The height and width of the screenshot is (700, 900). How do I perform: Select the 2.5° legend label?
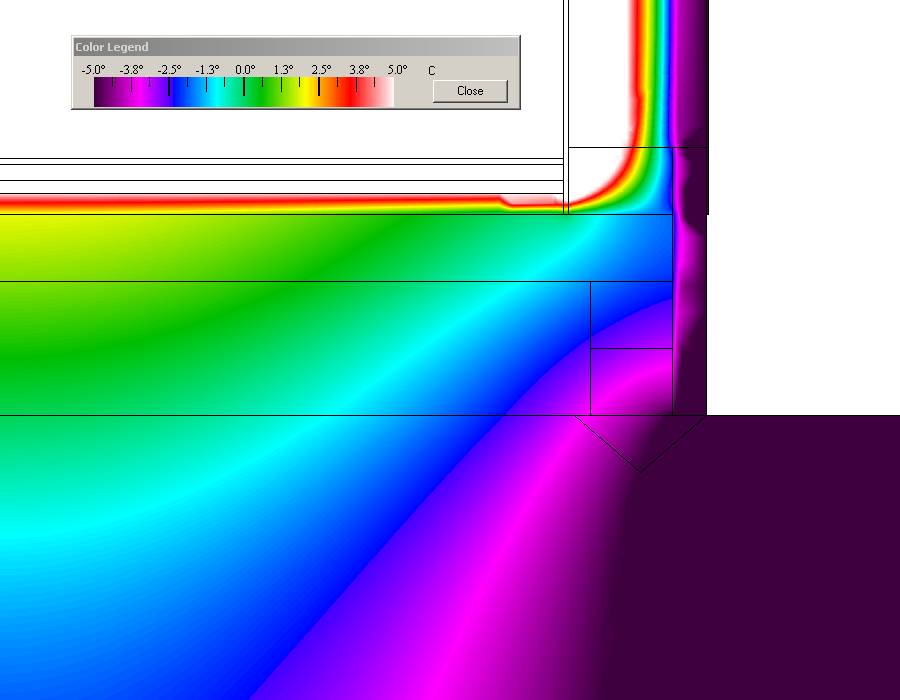321,70
